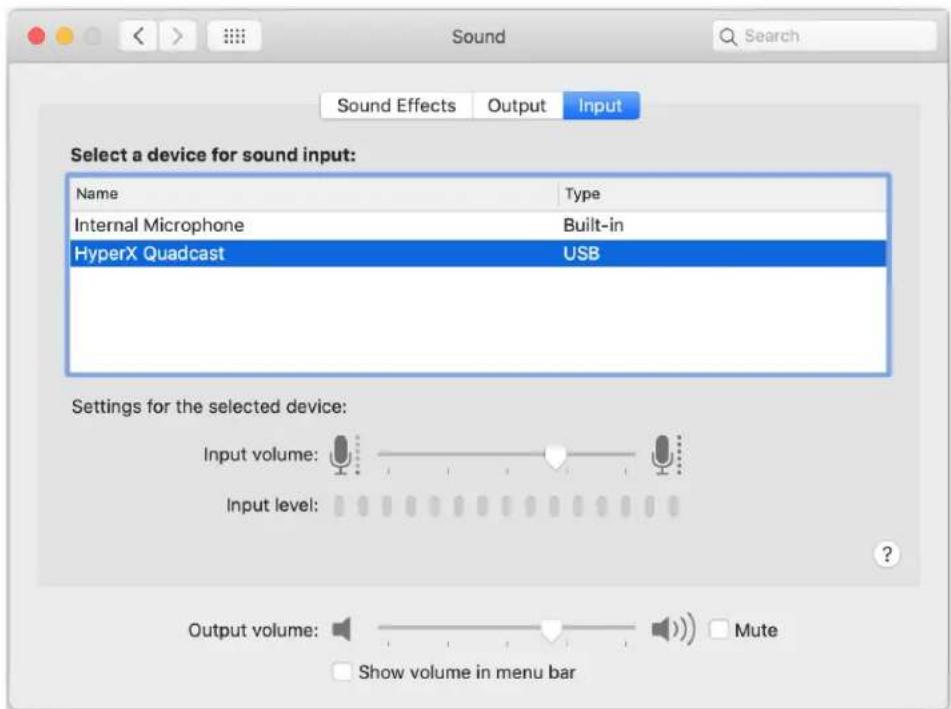Switch to the Sound Effects tab

point(397,106)
